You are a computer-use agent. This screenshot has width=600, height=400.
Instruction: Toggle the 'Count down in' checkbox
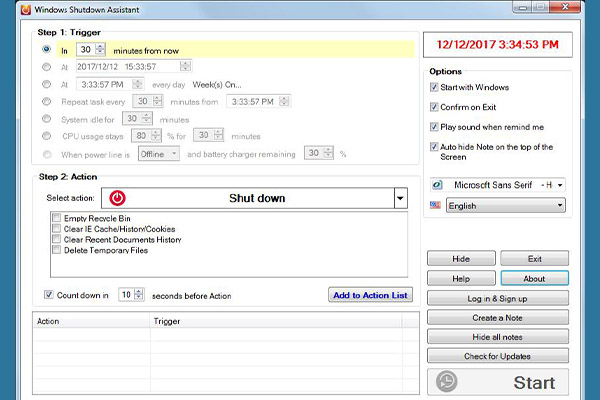(49, 294)
